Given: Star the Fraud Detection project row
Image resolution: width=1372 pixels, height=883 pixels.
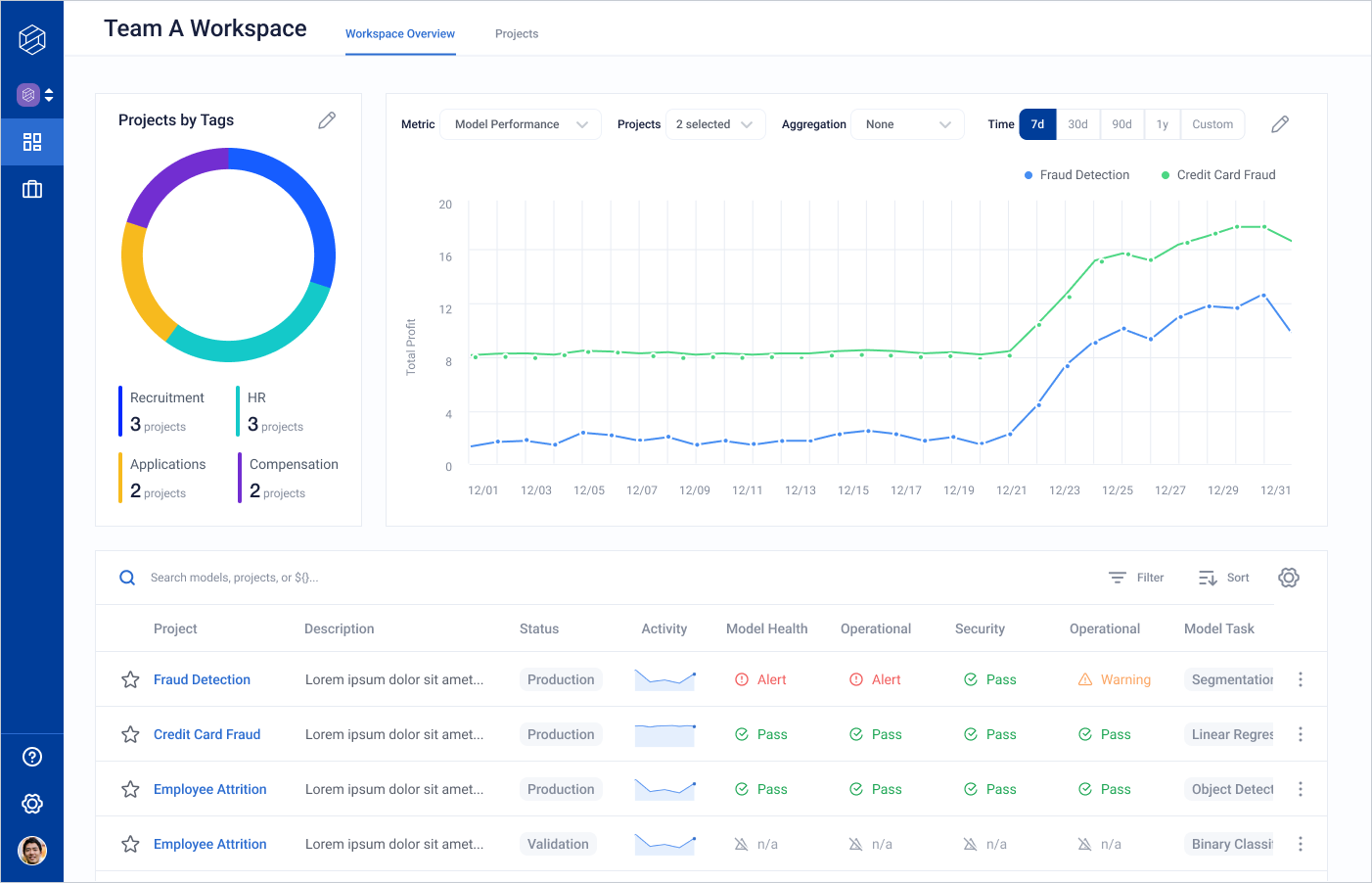Looking at the screenshot, I should pyautogui.click(x=130, y=678).
